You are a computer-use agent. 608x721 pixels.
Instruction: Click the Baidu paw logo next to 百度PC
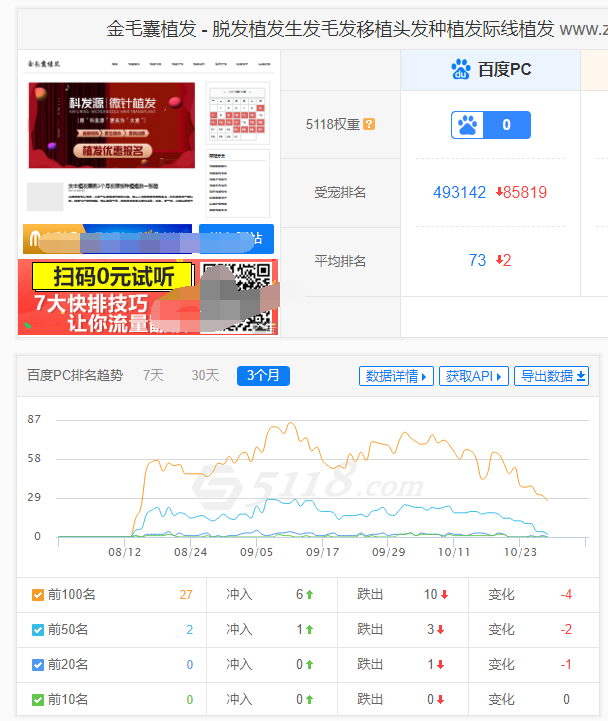pos(460,69)
